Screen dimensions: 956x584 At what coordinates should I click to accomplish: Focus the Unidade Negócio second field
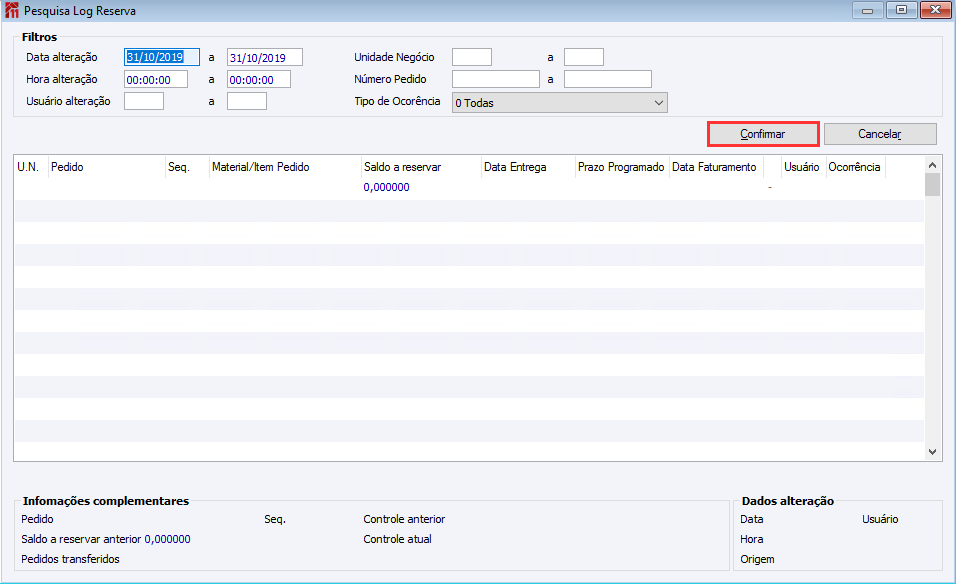coord(584,57)
